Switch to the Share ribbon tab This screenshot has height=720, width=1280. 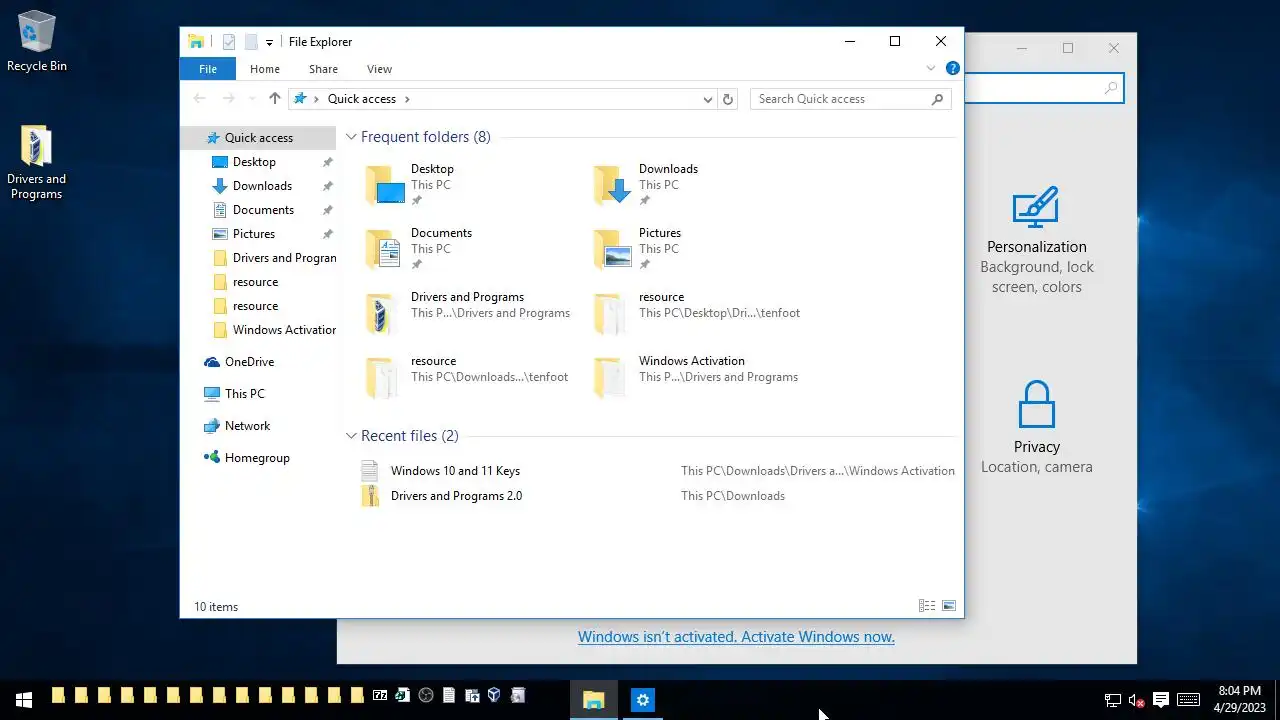pyautogui.click(x=323, y=69)
